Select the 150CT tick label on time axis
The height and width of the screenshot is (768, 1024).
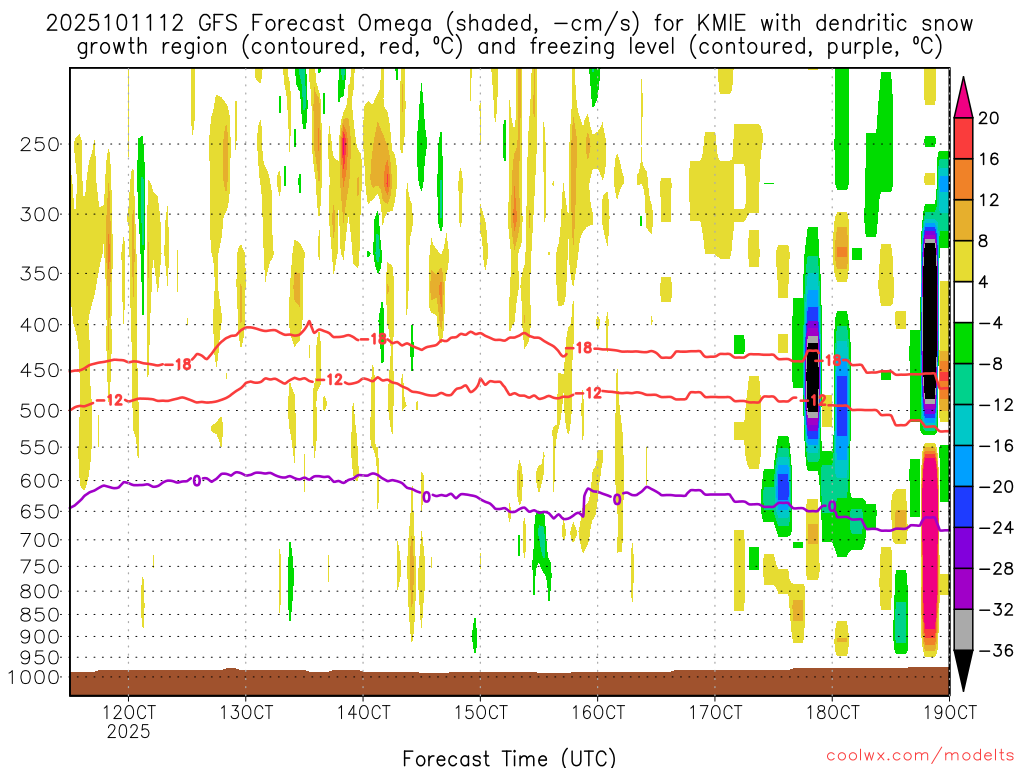(x=480, y=712)
